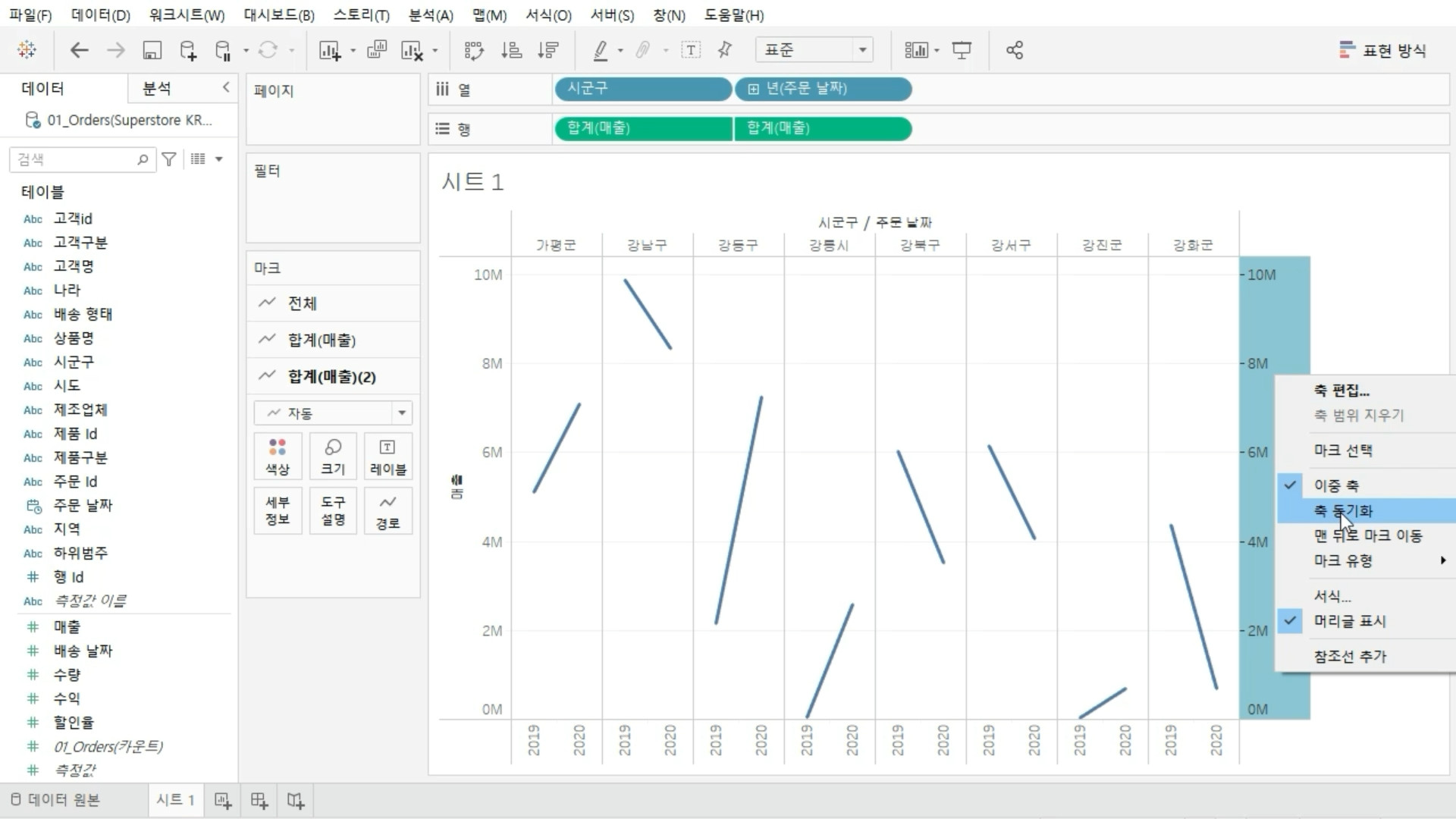Click the 레이블 marks card button
This screenshot has width=1456, height=819.
(388, 456)
